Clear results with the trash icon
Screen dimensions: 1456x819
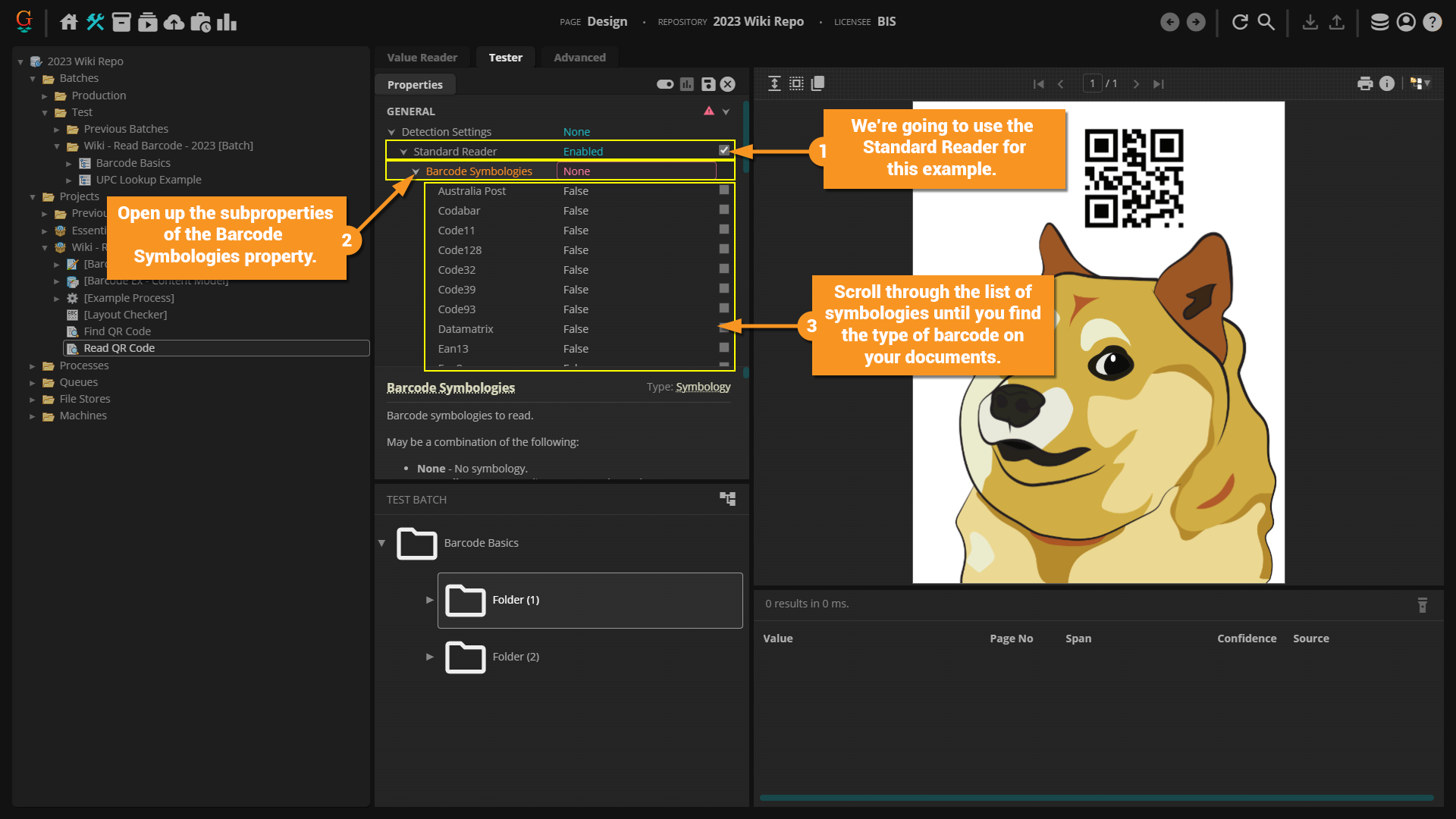[1423, 604]
